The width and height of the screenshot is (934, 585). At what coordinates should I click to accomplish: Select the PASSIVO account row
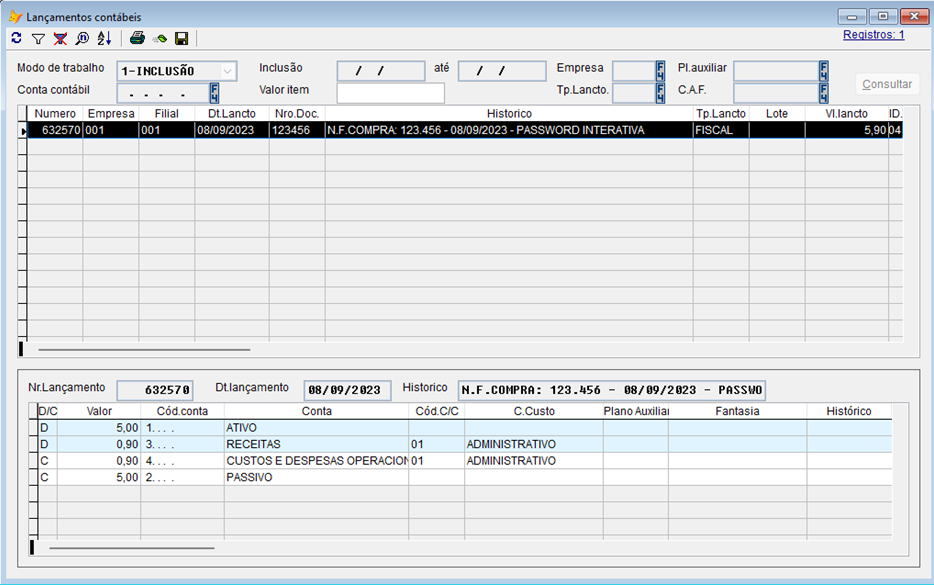click(315, 477)
